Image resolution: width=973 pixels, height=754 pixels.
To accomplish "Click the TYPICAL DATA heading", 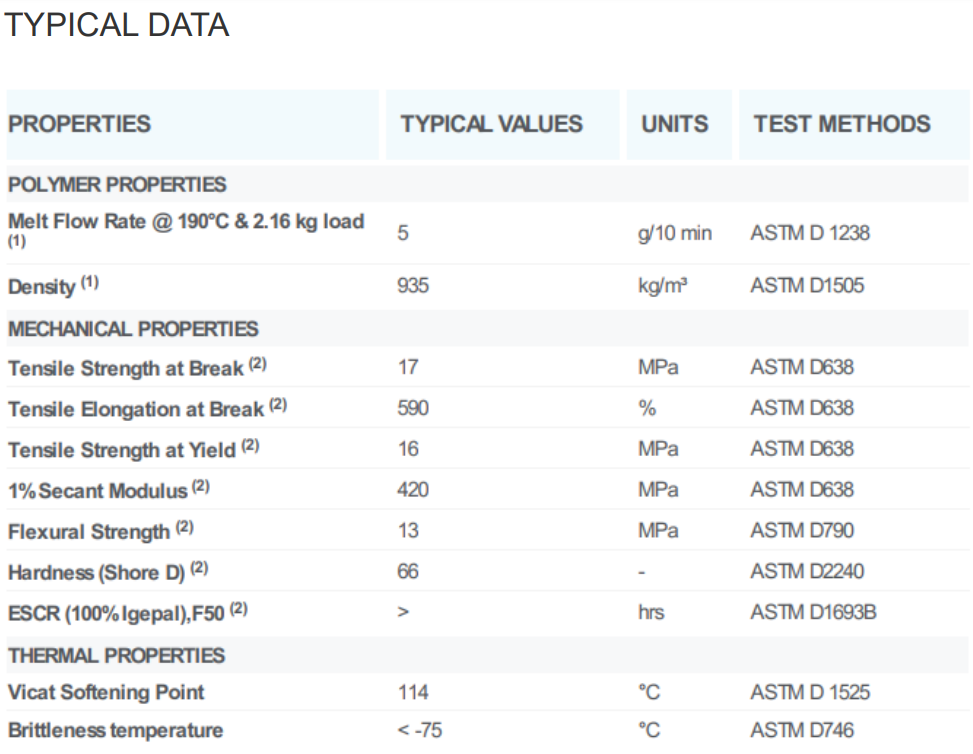I will (x=117, y=25).
